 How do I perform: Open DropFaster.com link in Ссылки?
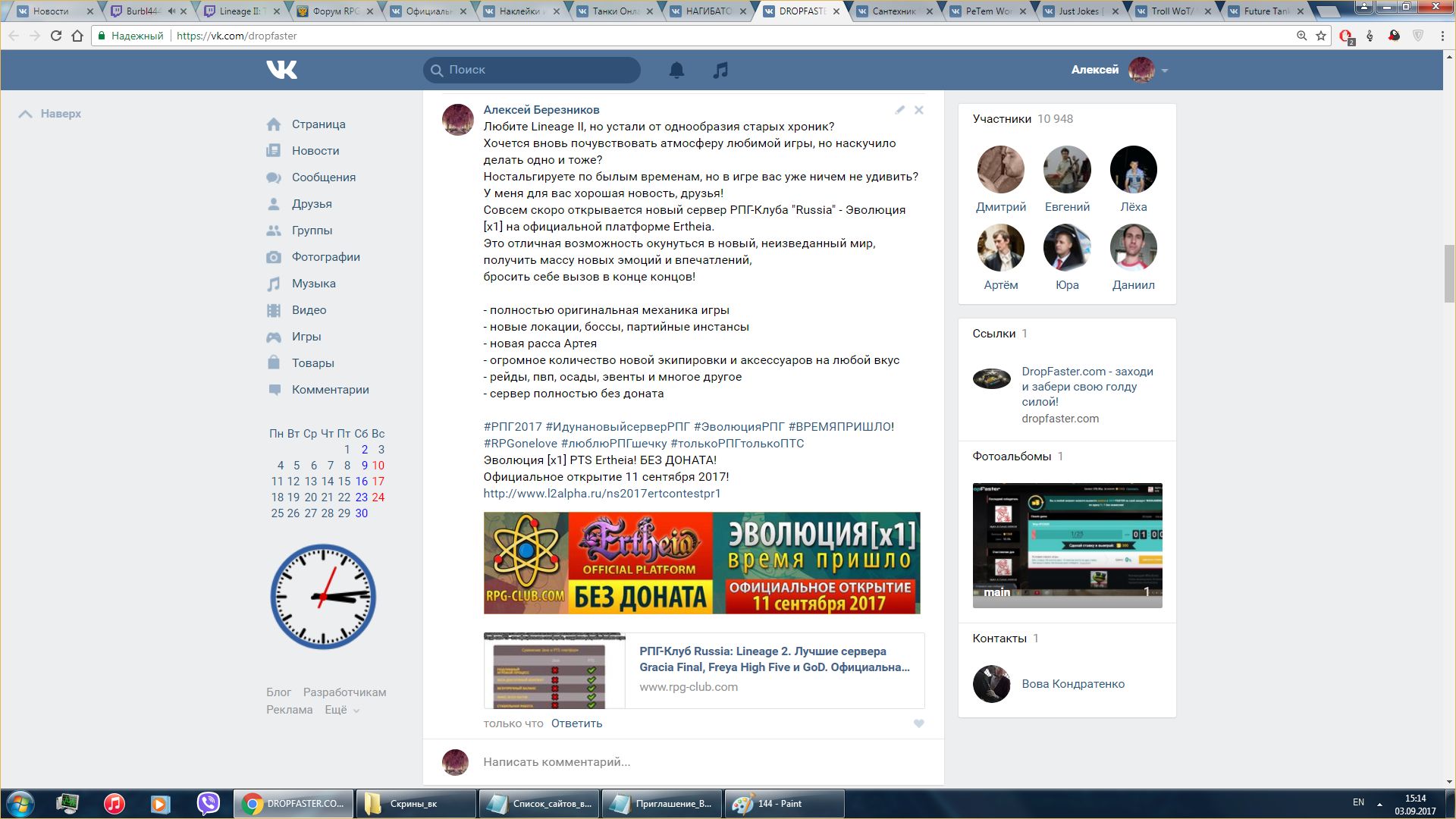pyautogui.click(x=1087, y=387)
